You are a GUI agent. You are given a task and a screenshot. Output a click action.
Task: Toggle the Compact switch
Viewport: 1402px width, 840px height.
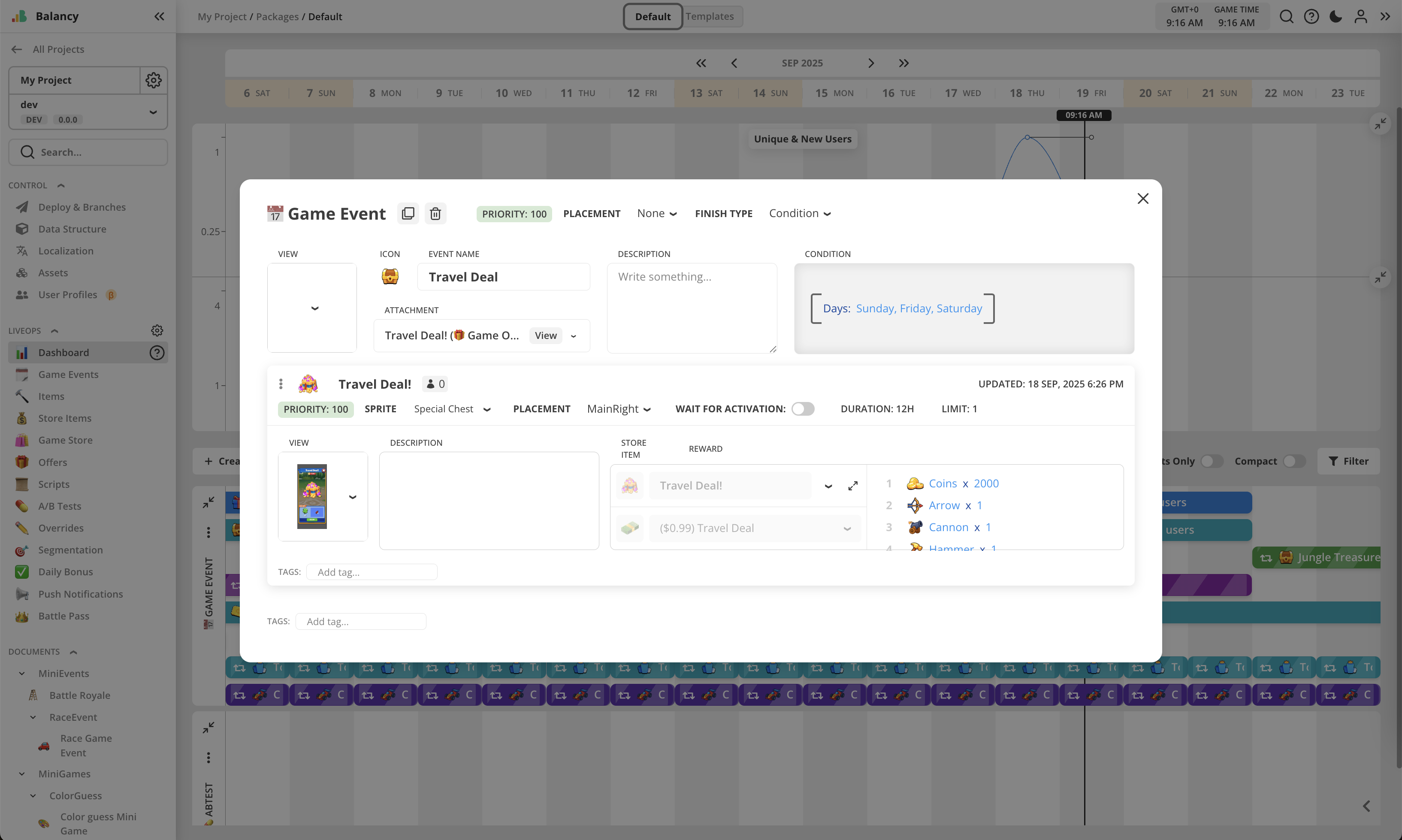(x=1293, y=461)
